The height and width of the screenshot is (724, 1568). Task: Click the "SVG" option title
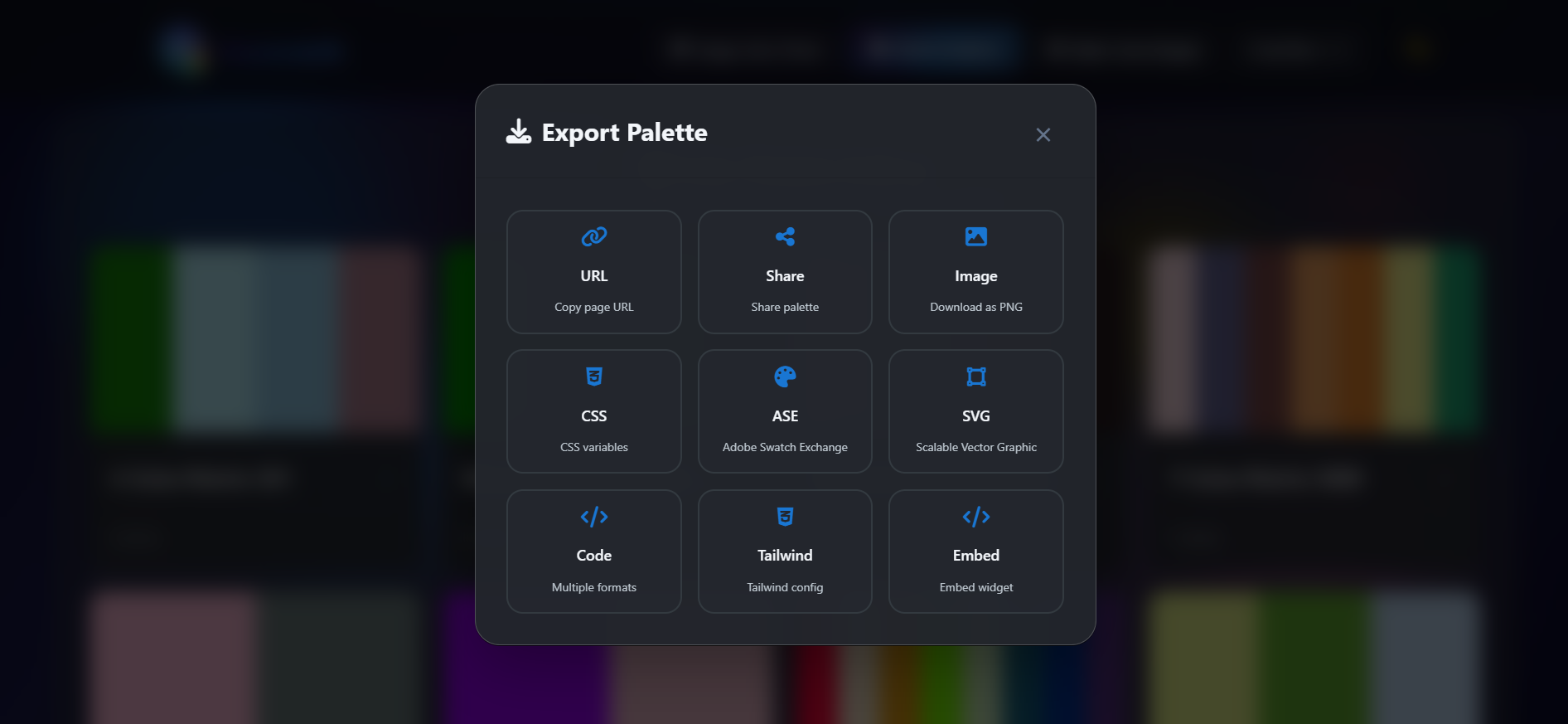976,416
